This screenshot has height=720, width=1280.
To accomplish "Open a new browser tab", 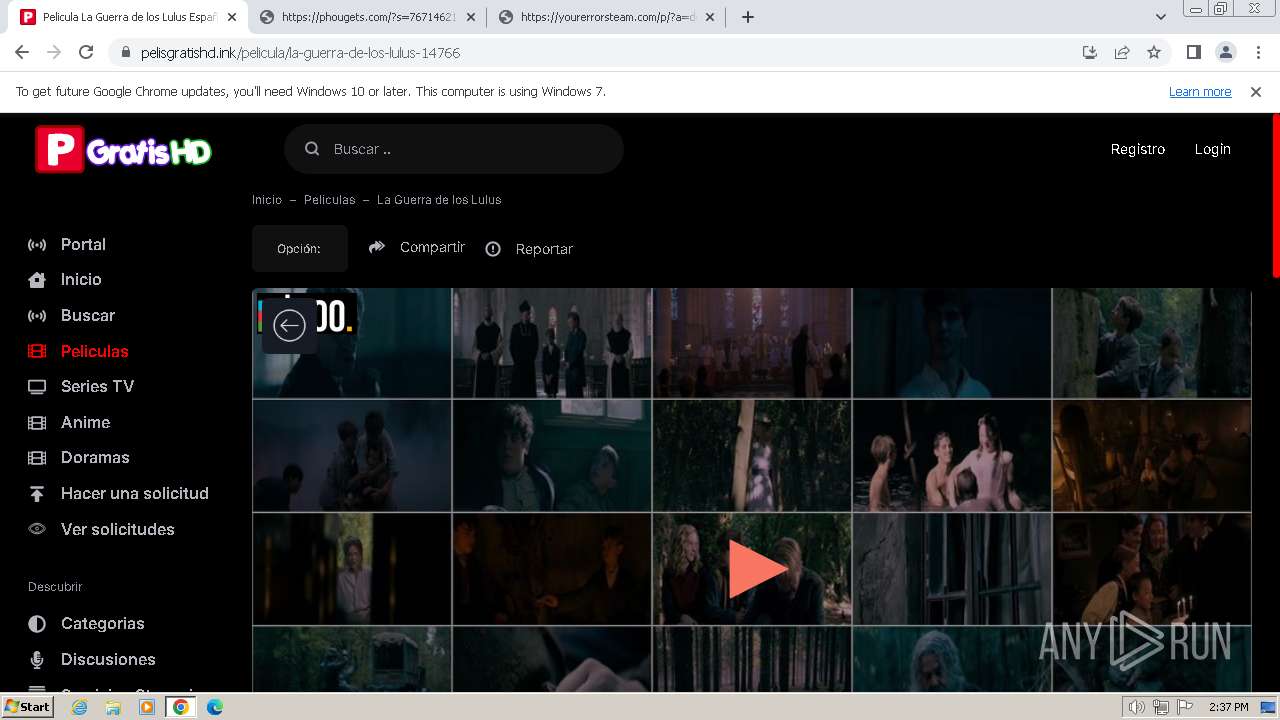I will click(x=747, y=17).
